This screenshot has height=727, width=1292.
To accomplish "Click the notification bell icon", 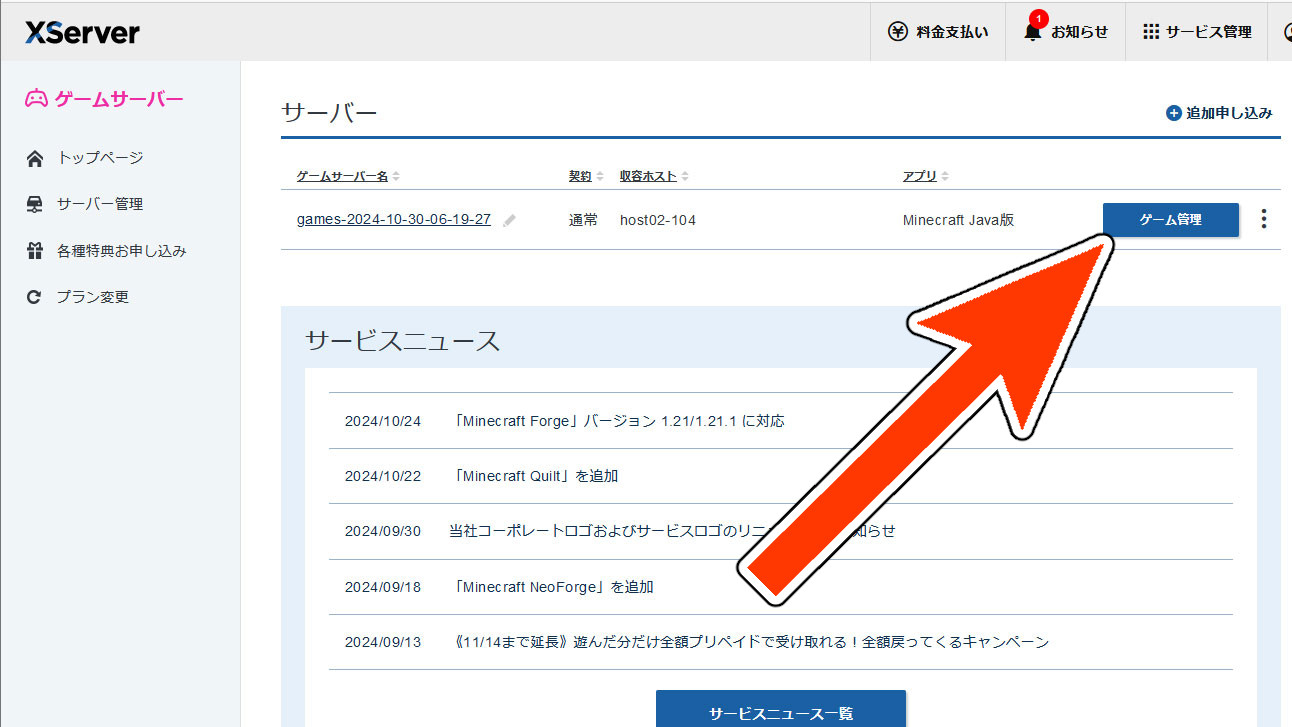I will pyautogui.click(x=1033, y=32).
